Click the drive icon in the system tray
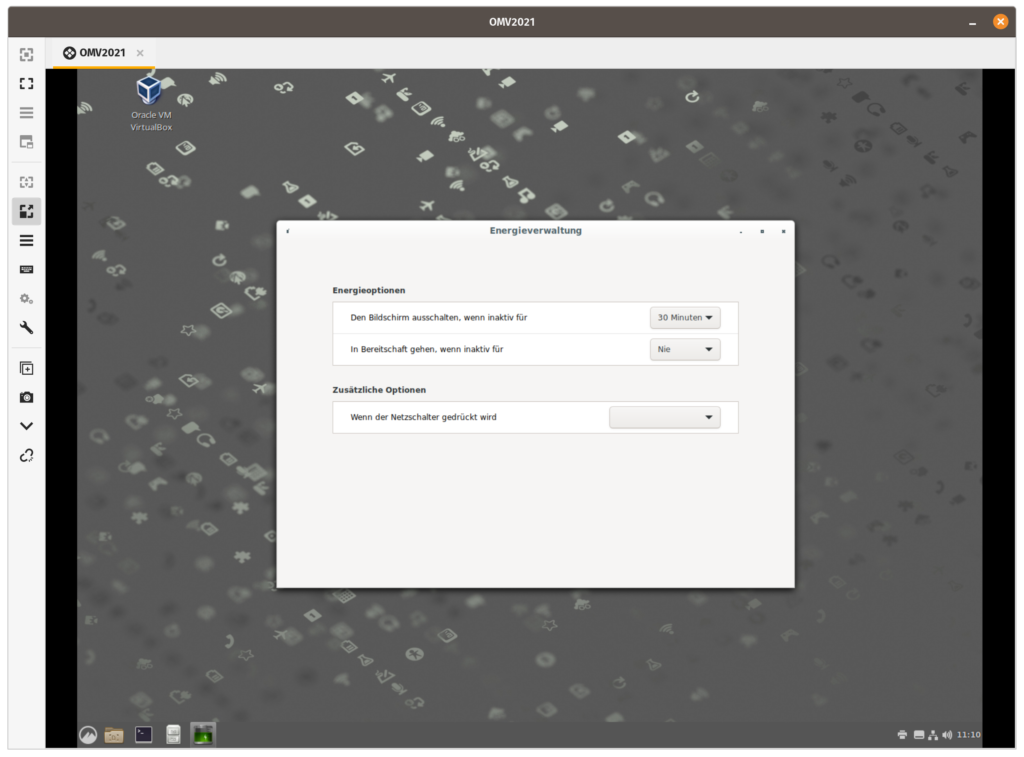1024x757 pixels. (x=919, y=735)
